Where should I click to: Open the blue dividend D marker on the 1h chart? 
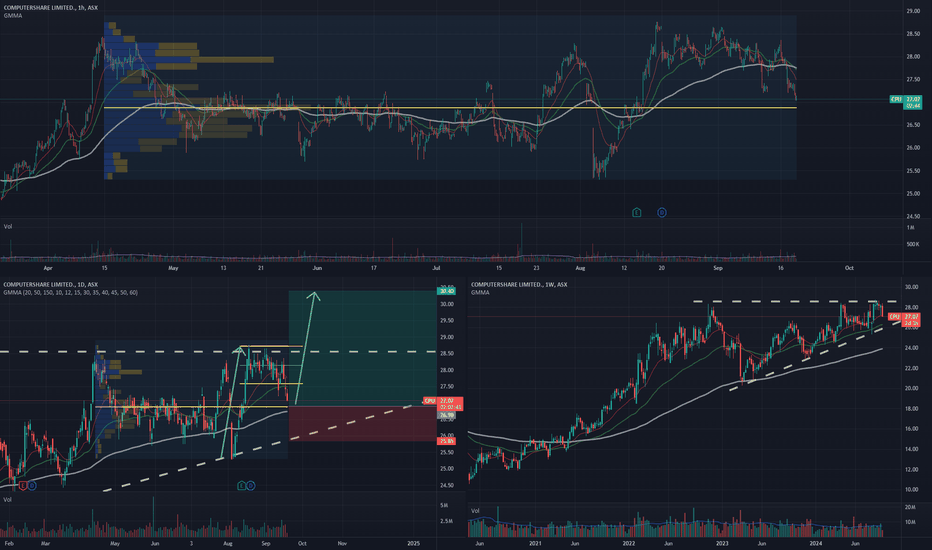click(x=662, y=212)
